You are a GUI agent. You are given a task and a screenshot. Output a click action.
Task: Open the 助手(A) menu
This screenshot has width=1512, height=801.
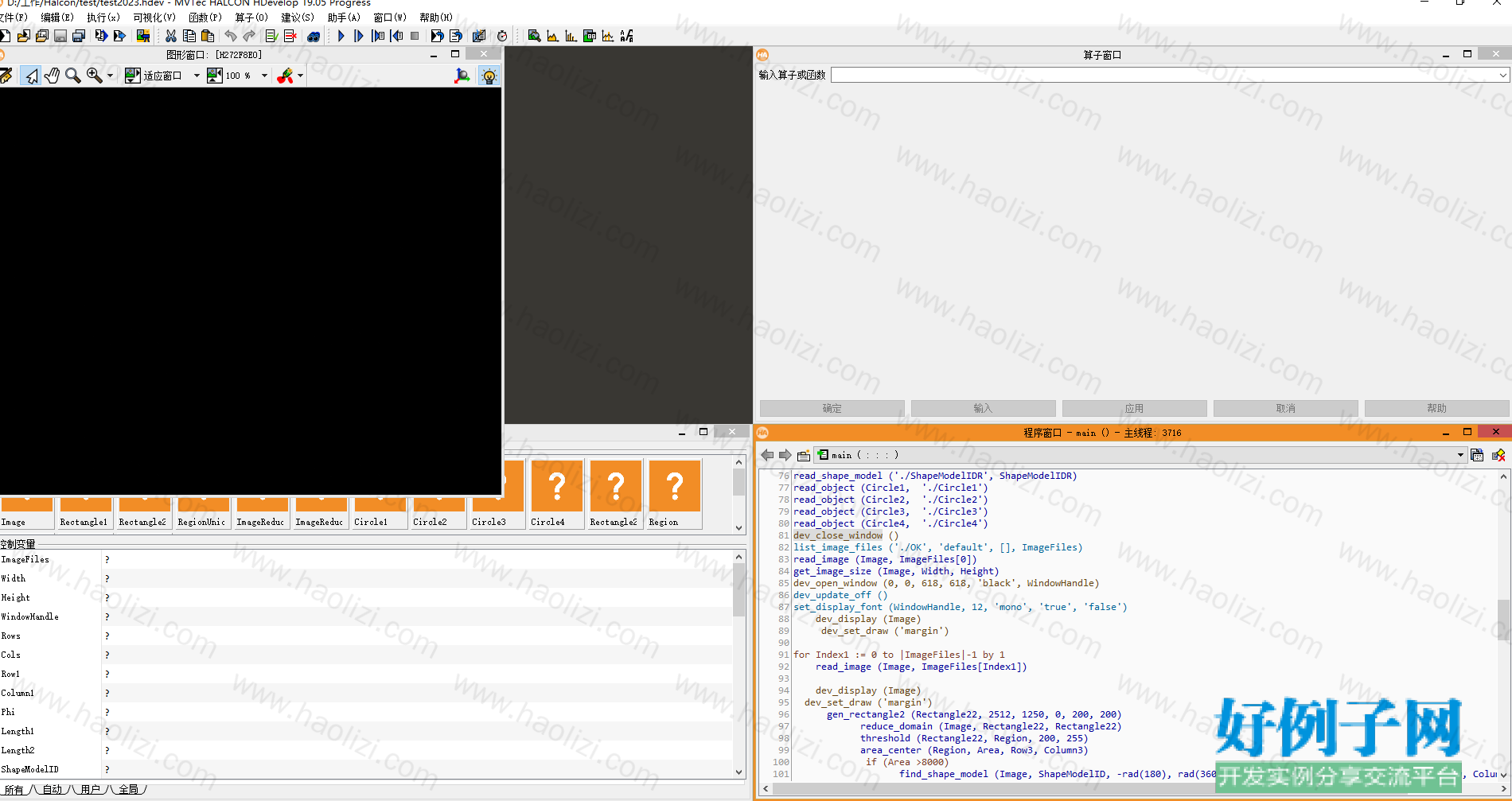click(x=344, y=17)
